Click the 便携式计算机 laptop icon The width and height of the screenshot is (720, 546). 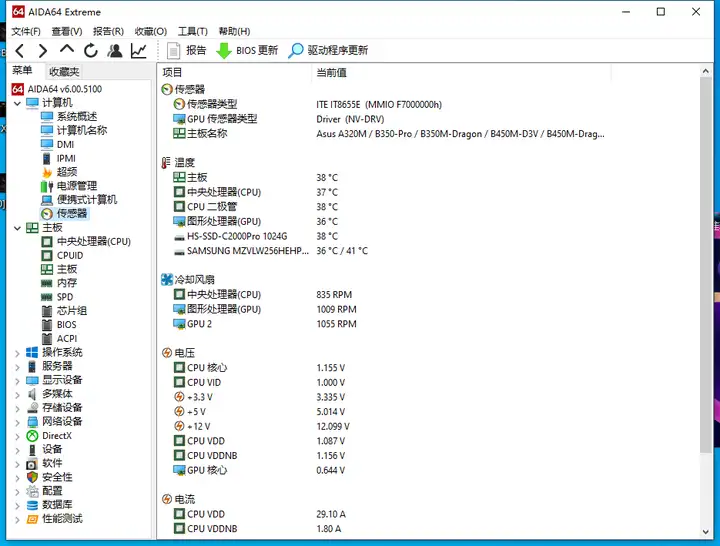(x=47, y=200)
